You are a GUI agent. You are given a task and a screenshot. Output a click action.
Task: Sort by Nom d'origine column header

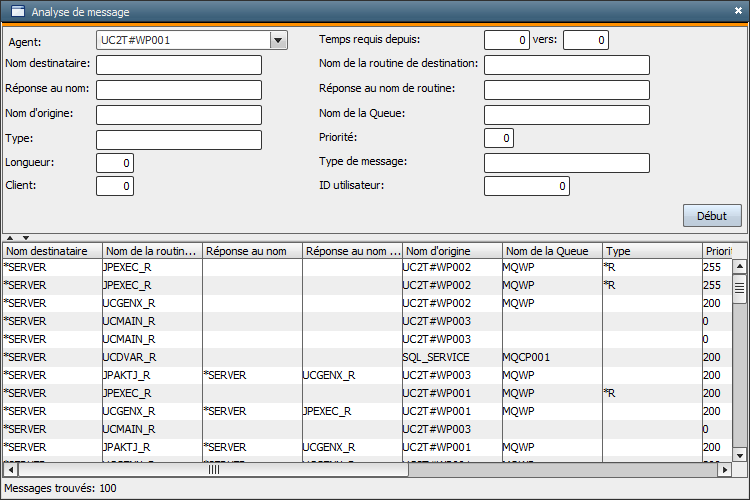(452, 251)
